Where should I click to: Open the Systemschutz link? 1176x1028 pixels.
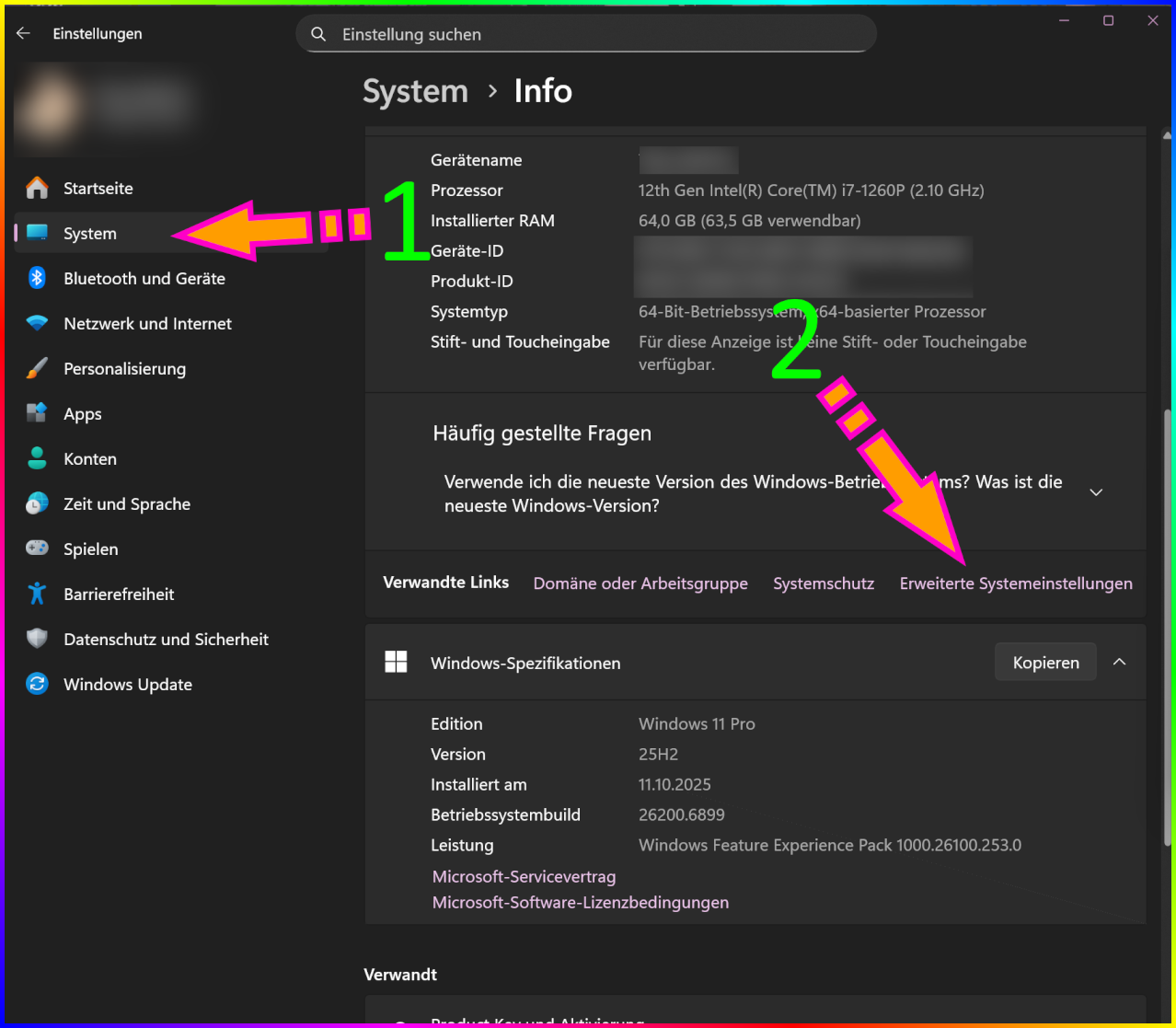point(824,583)
